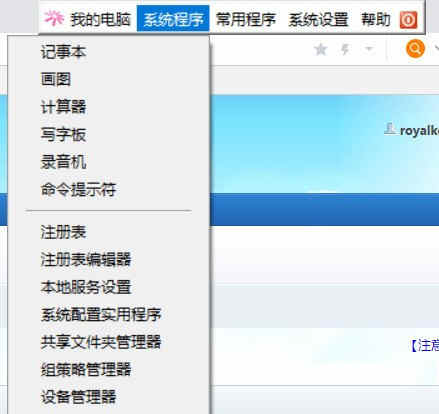
Task: Open the 我的电脑 menu
Action: point(100,19)
